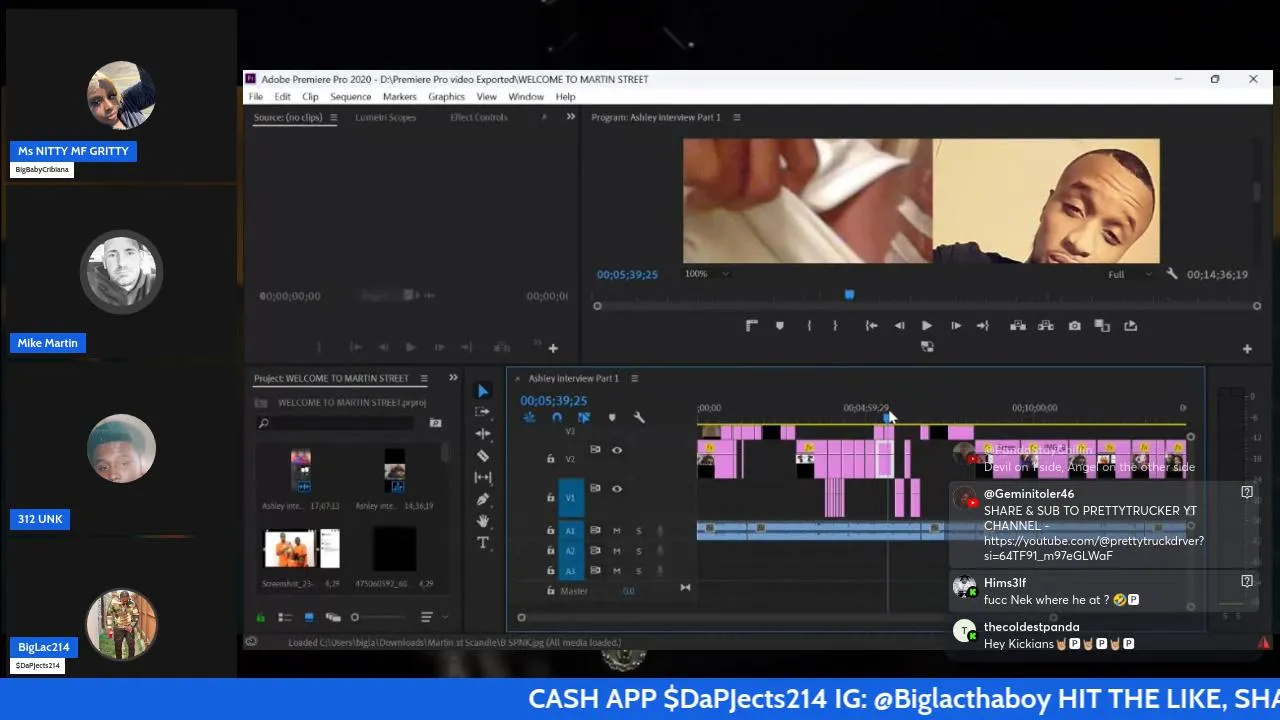Step back one frame in Program monitor

click(899, 326)
